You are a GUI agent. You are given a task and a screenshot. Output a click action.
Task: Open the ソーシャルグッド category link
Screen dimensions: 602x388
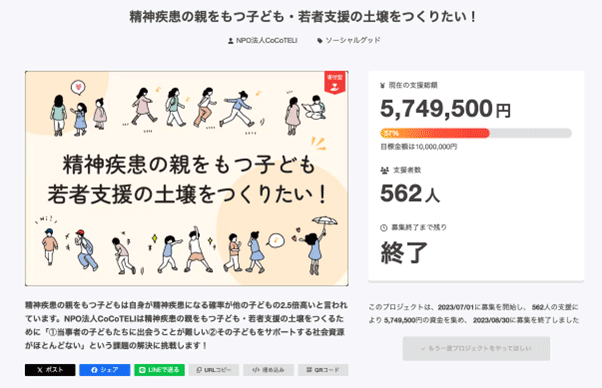[353, 40]
